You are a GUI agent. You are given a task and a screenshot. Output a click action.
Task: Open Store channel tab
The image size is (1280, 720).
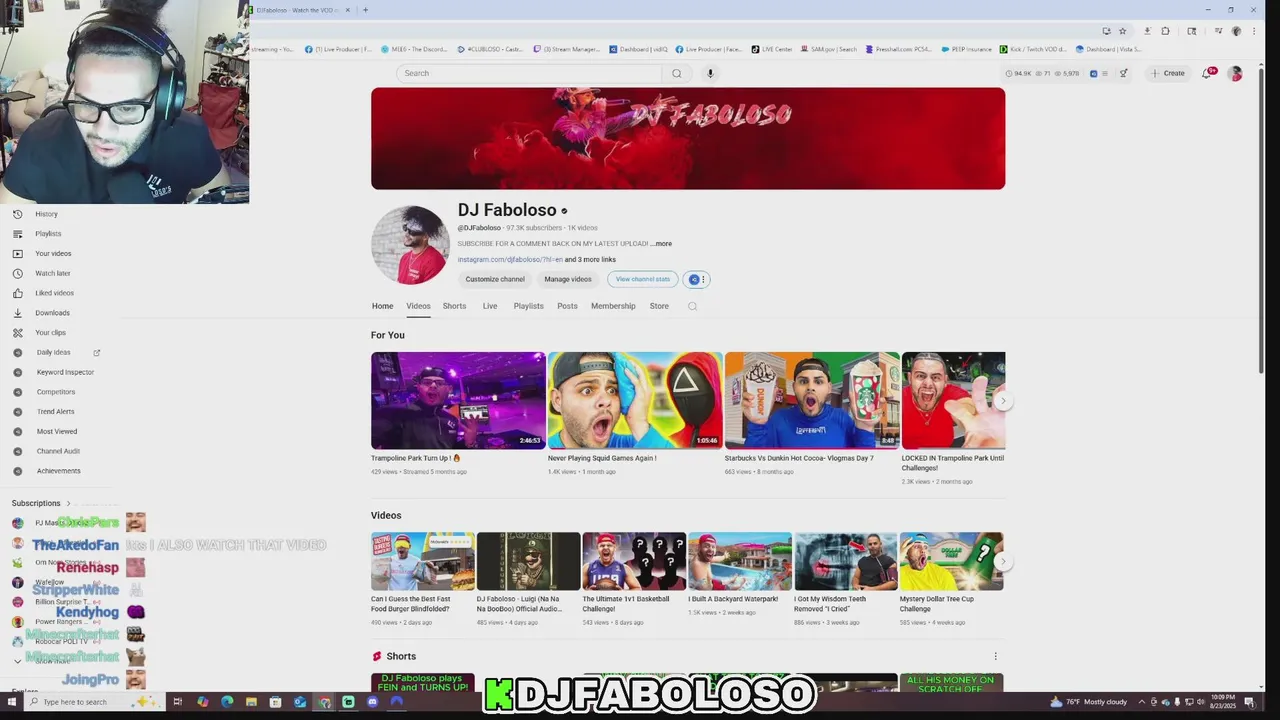(659, 306)
